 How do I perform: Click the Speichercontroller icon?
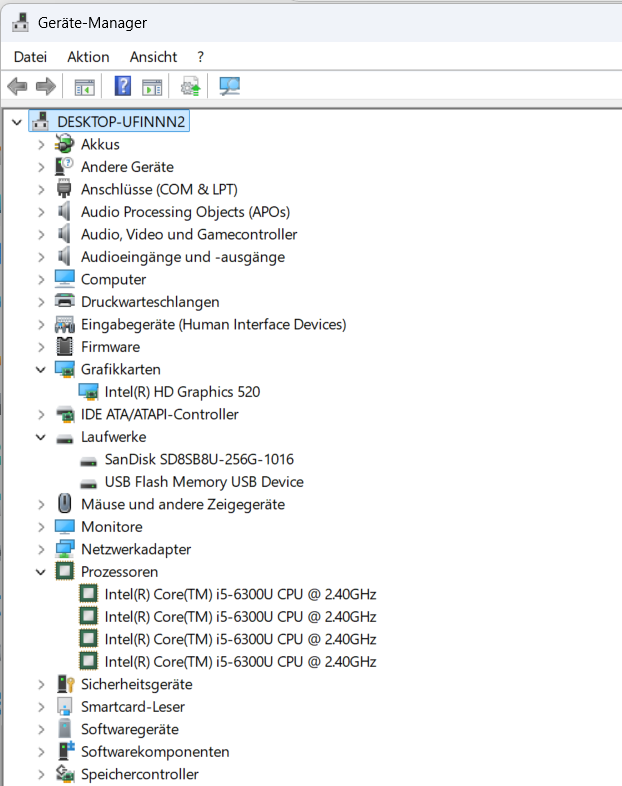click(65, 774)
